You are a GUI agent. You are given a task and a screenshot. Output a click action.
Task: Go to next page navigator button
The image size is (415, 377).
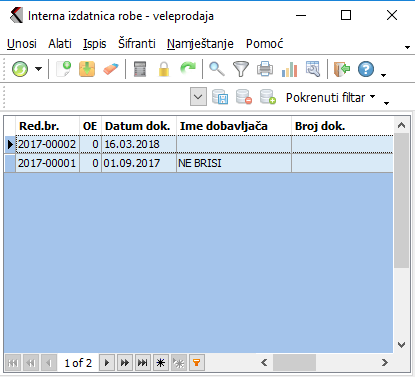pyautogui.click(x=125, y=363)
